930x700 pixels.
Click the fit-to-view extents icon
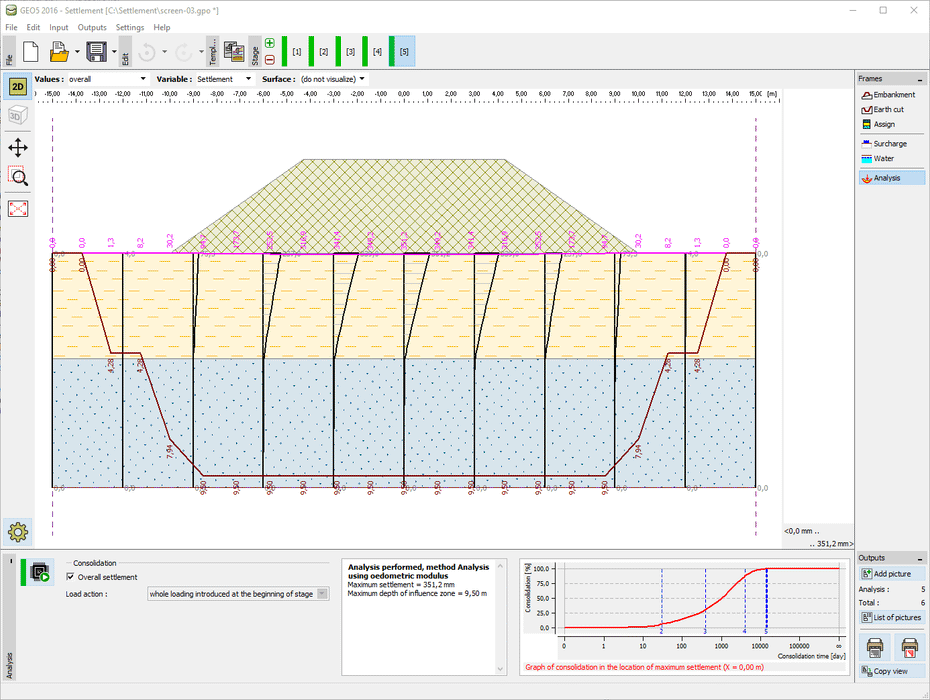click(18, 208)
